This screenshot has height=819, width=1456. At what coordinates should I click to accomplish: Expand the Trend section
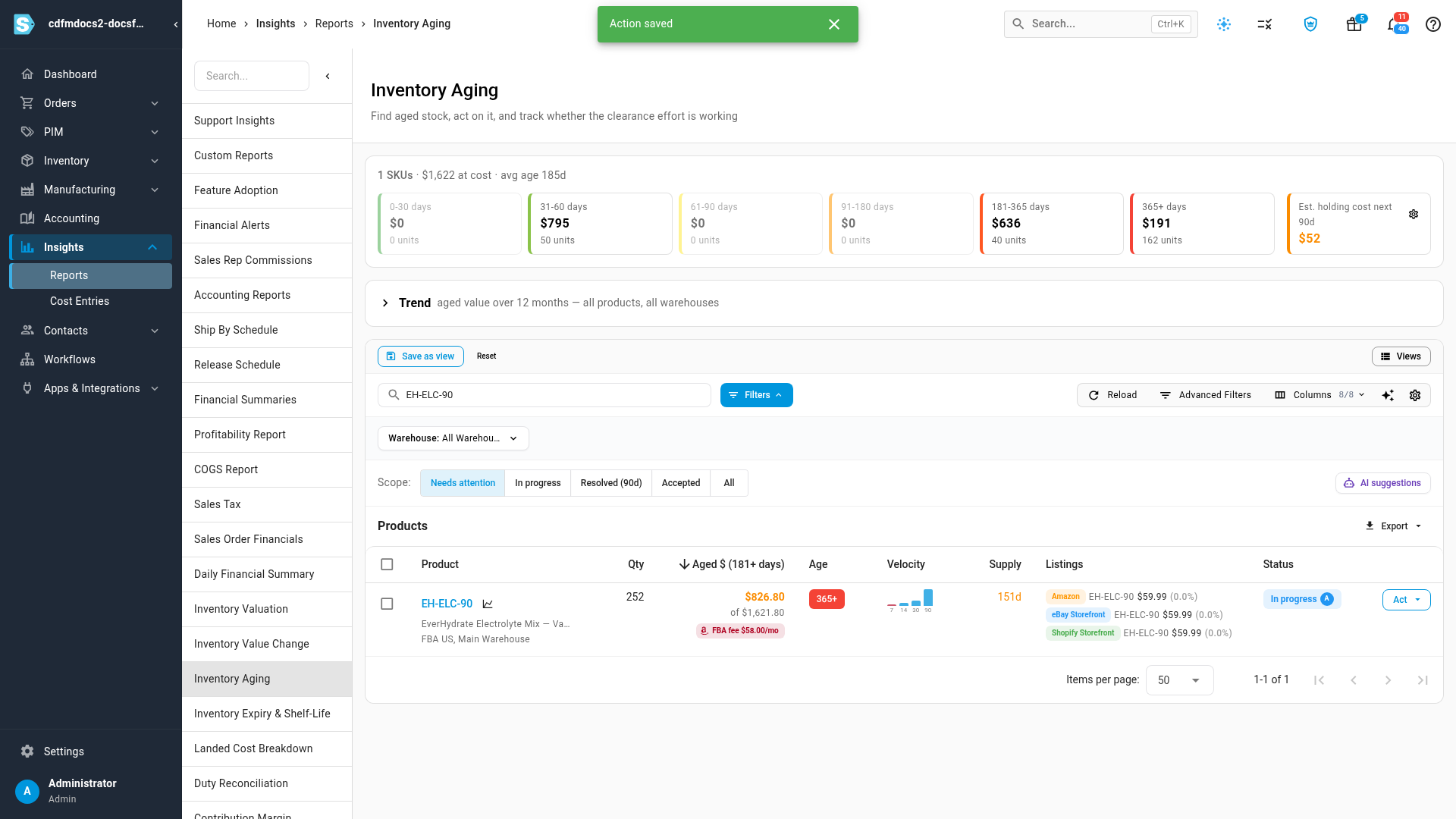pyautogui.click(x=385, y=303)
